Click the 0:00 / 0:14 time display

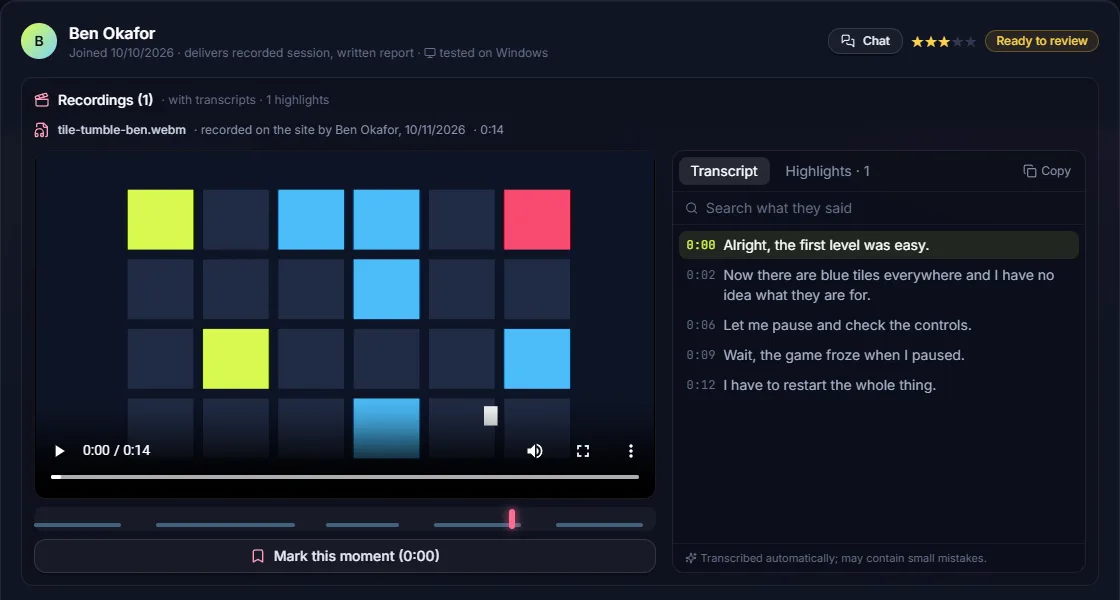click(x=116, y=451)
